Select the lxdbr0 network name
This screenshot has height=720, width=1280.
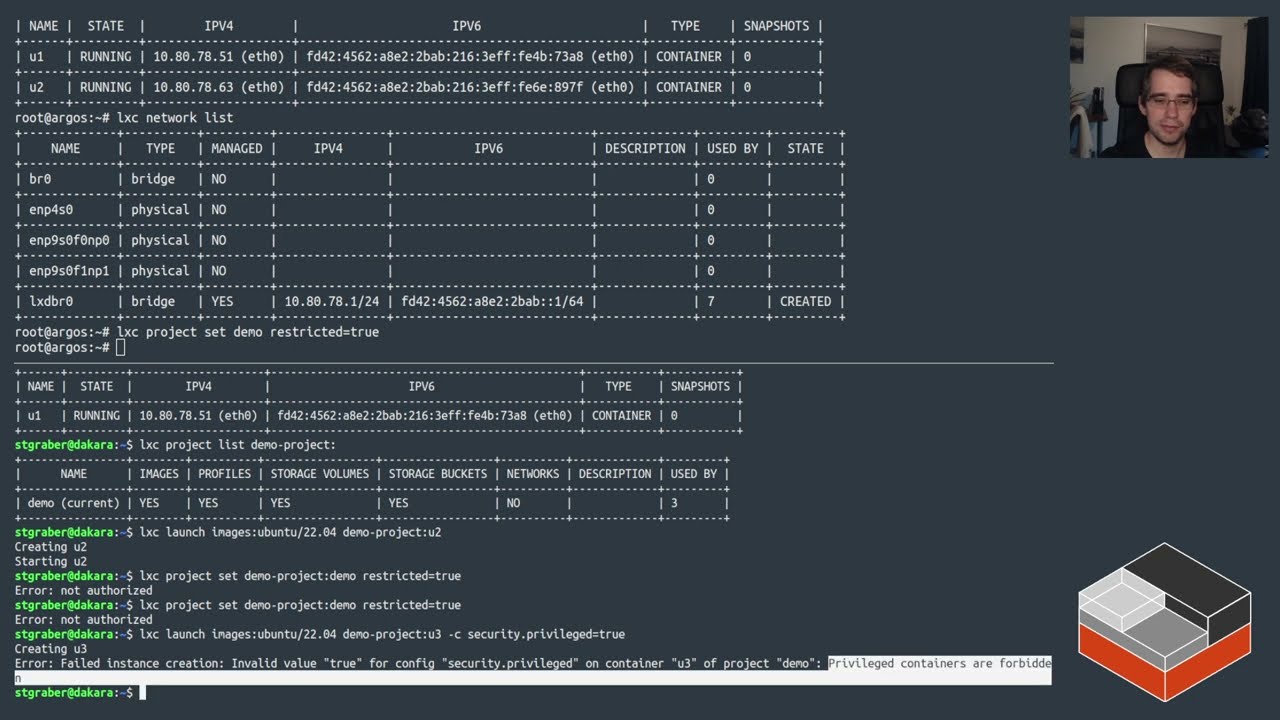click(51, 301)
